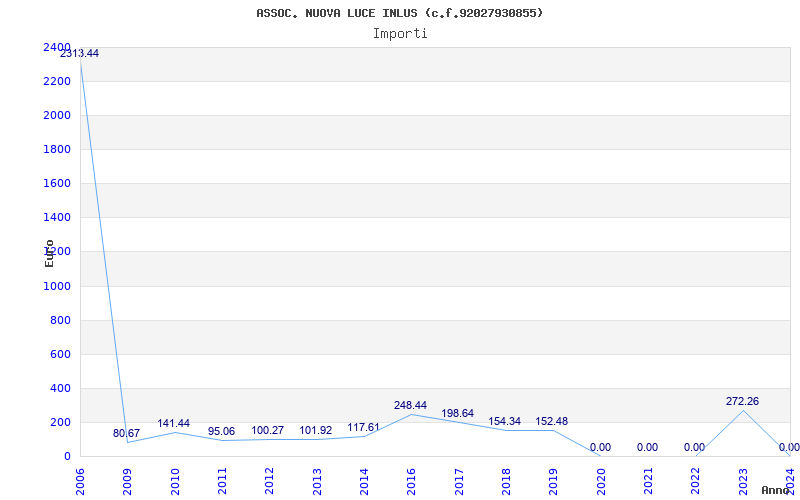Select the 80.67 value label for 2009
Screen dimensions: 800x500
(126, 433)
